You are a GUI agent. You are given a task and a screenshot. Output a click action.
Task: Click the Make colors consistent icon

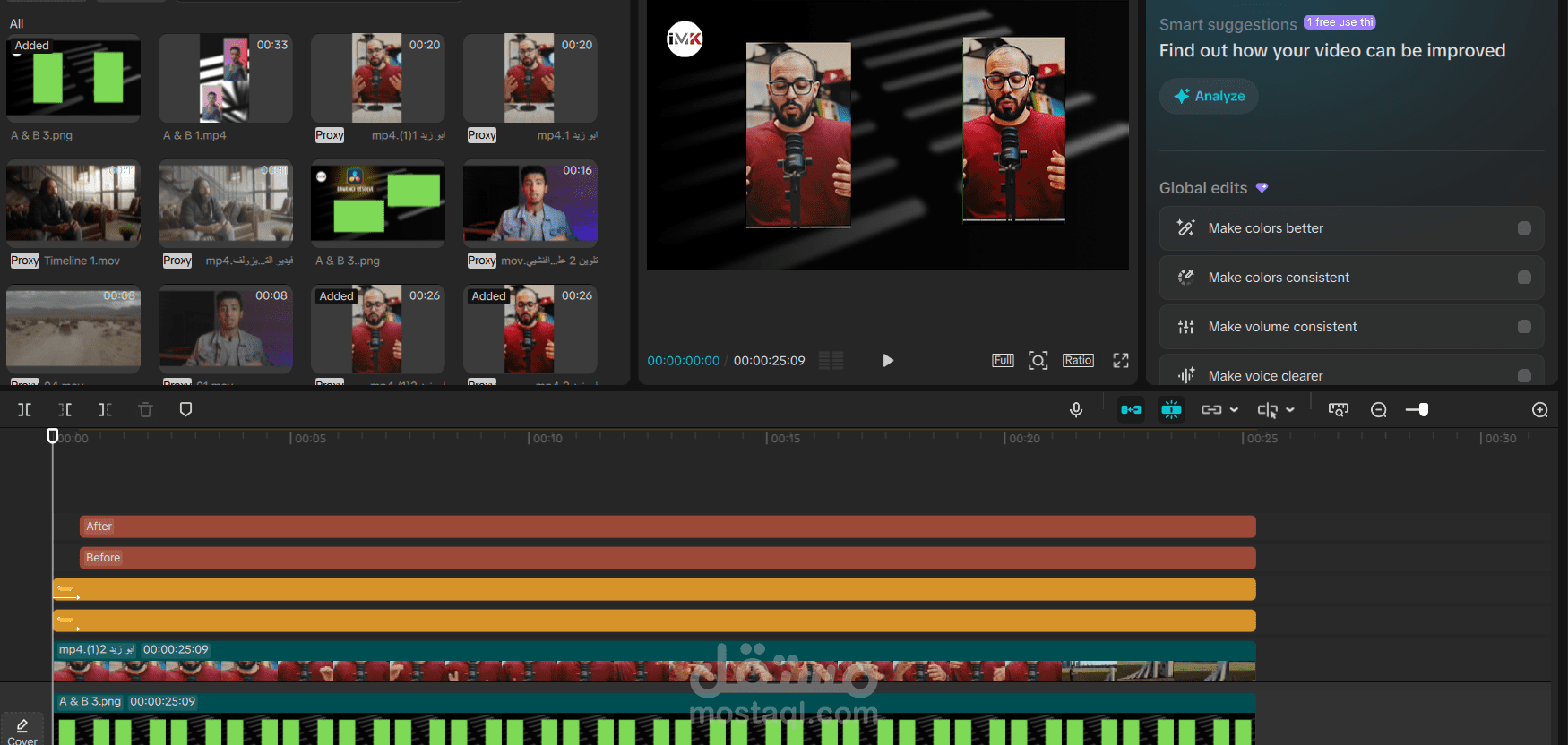pyautogui.click(x=1185, y=278)
